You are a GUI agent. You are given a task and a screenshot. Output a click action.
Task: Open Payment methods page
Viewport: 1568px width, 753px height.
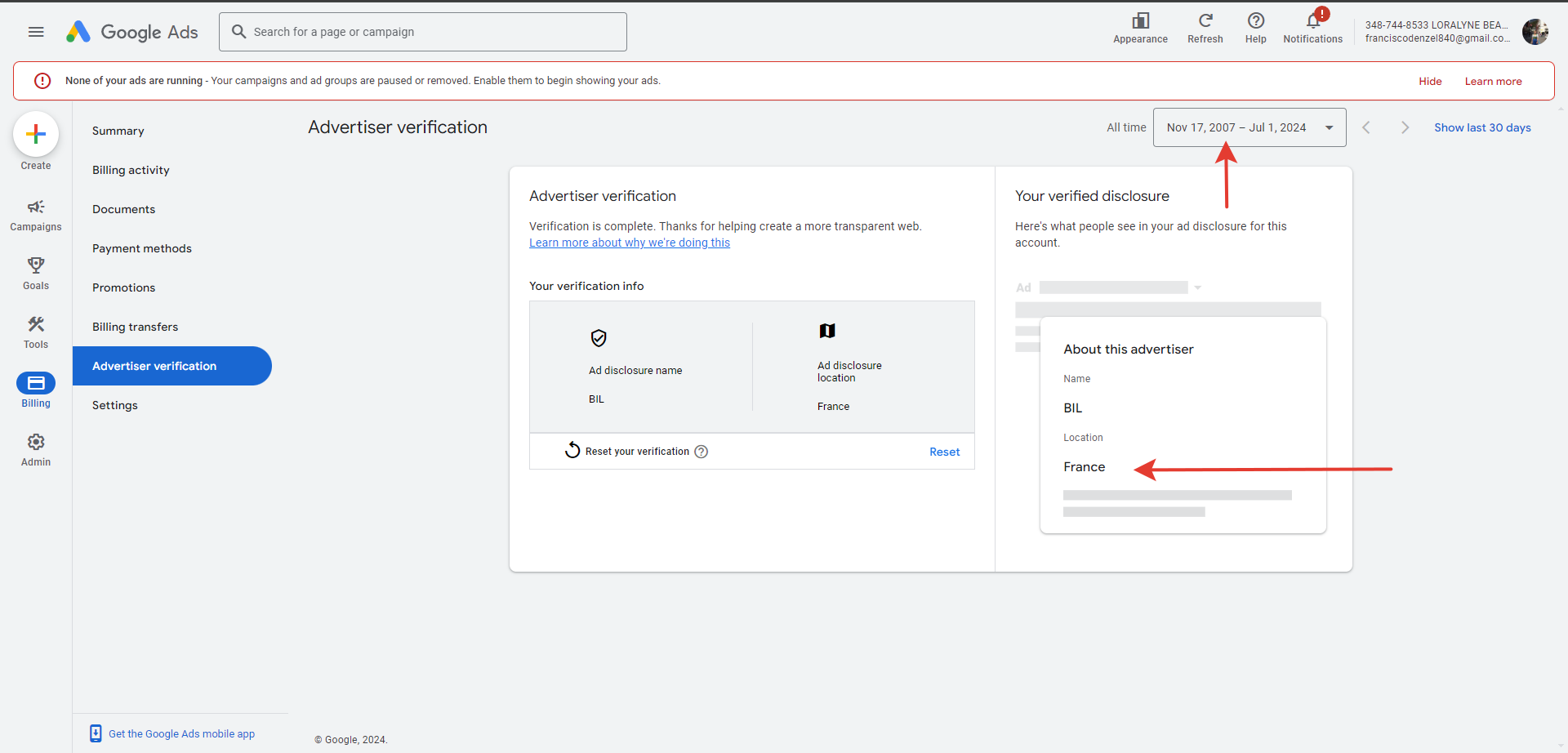click(142, 248)
